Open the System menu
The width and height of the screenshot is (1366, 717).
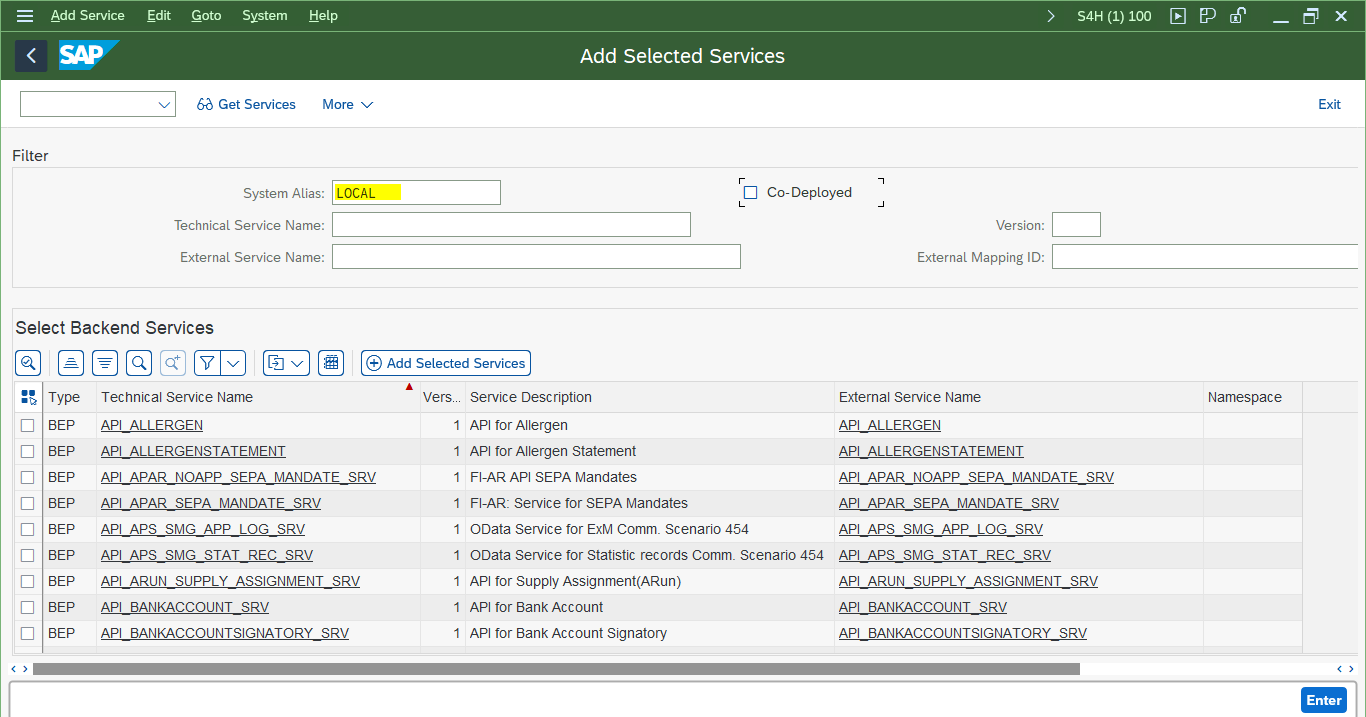click(264, 16)
